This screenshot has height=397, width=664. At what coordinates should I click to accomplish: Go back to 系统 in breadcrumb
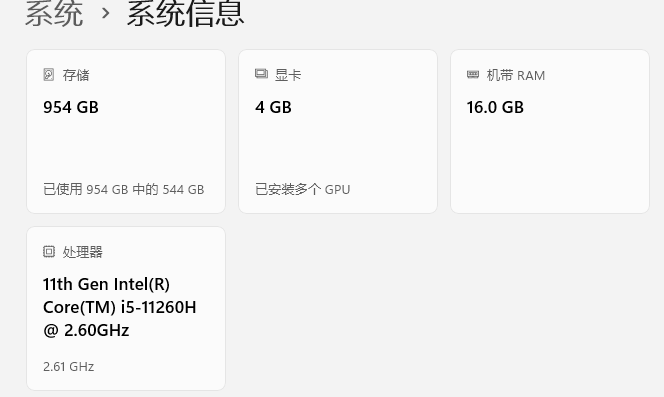54,14
